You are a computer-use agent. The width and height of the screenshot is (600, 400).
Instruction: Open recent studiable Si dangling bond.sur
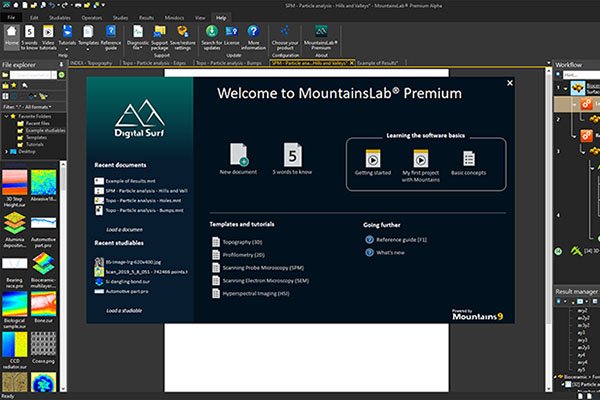[122, 282]
